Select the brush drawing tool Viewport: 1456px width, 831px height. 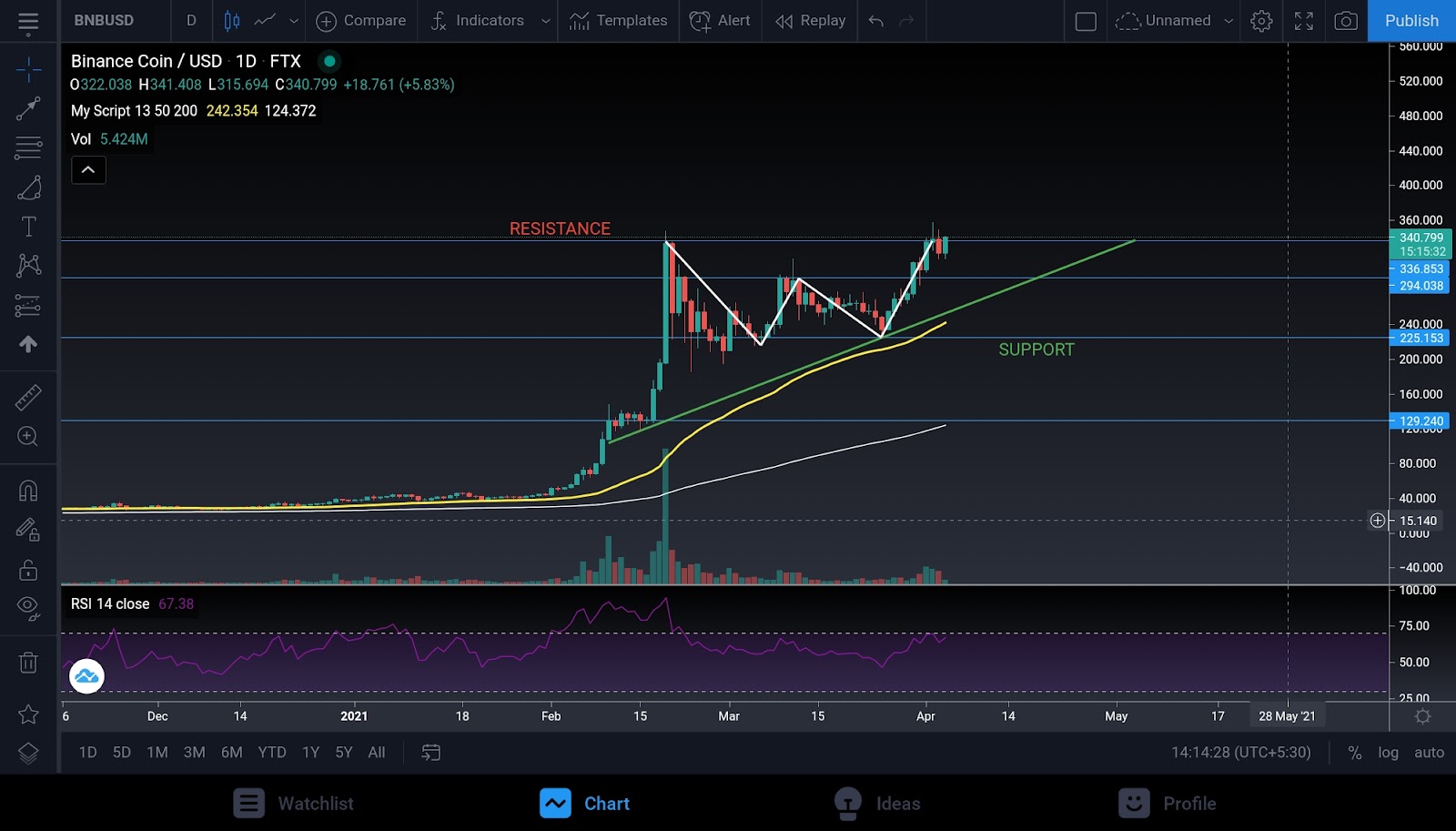click(x=28, y=187)
